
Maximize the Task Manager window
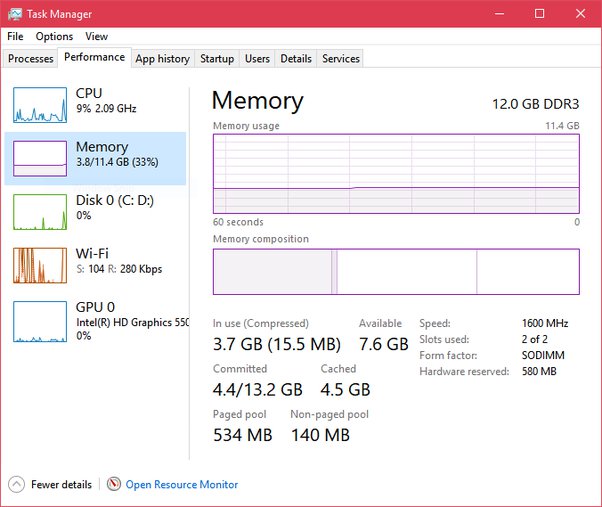pyautogui.click(x=539, y=14)
